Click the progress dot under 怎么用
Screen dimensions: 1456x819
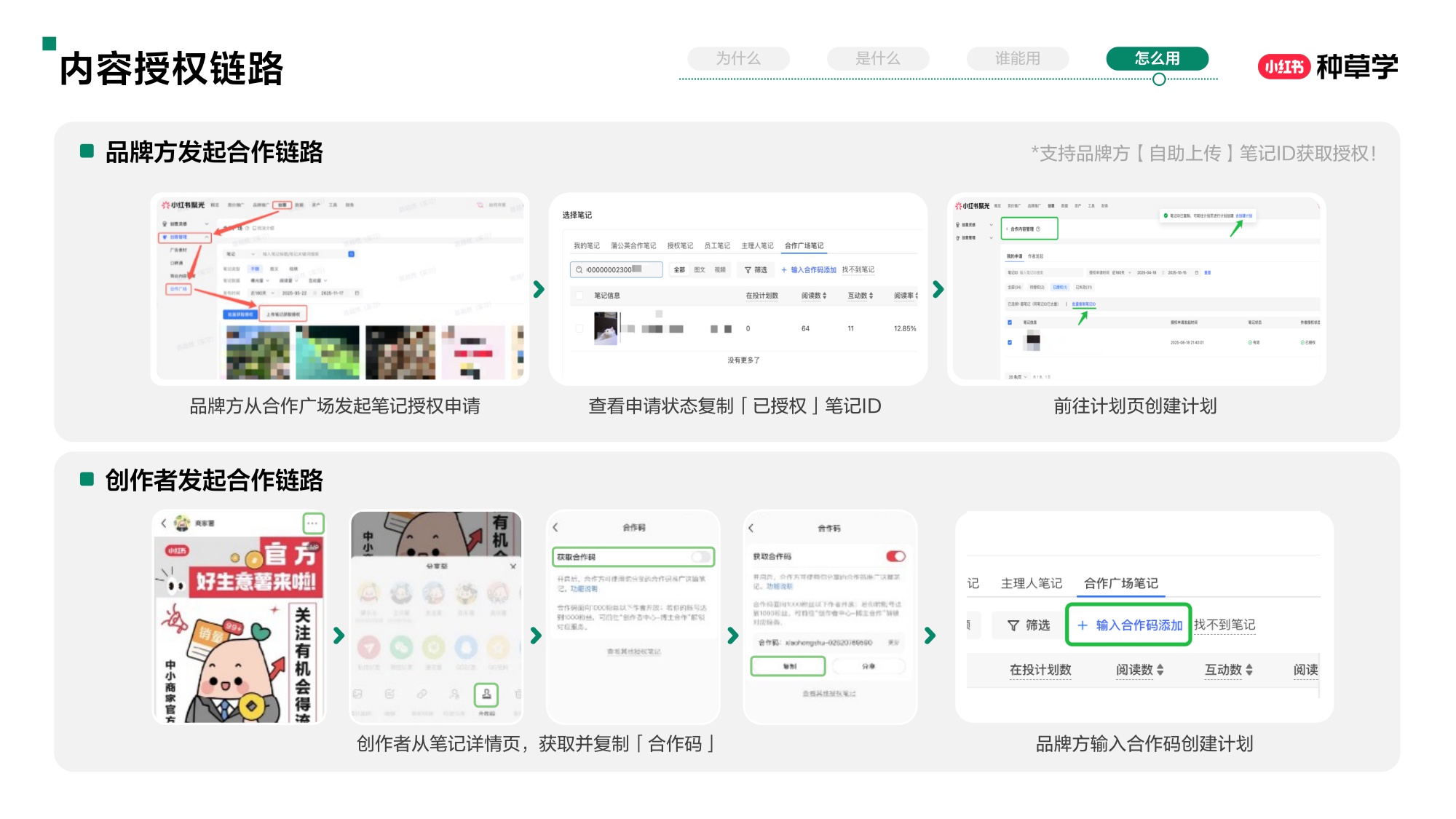tap(1159, 79)
